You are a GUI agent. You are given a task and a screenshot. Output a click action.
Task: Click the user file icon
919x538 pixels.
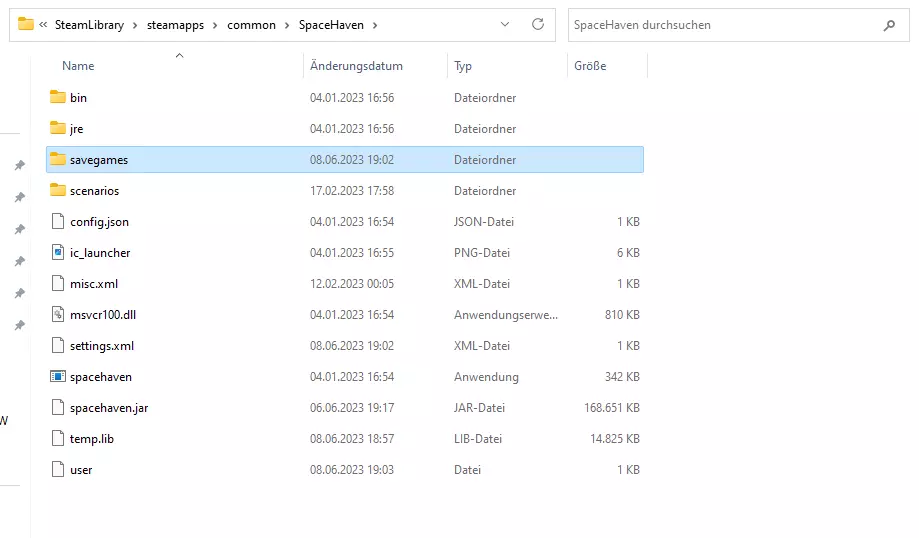pos(57,470)
